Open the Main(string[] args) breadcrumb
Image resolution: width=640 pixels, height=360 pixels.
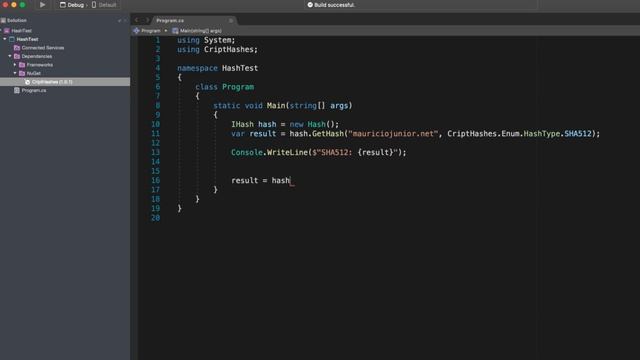[x=201, y=31]
